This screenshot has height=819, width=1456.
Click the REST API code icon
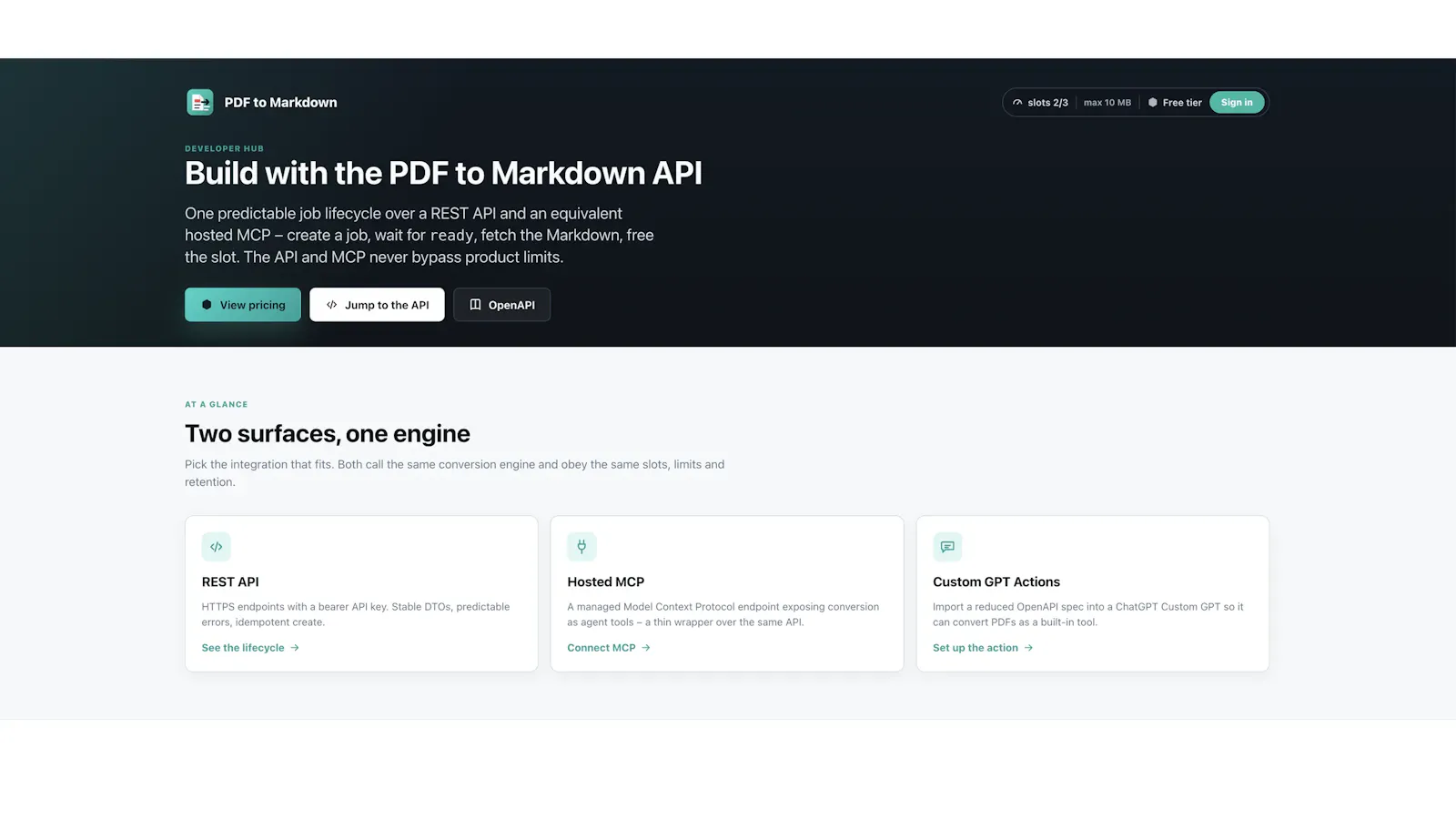tap(217, 547)
